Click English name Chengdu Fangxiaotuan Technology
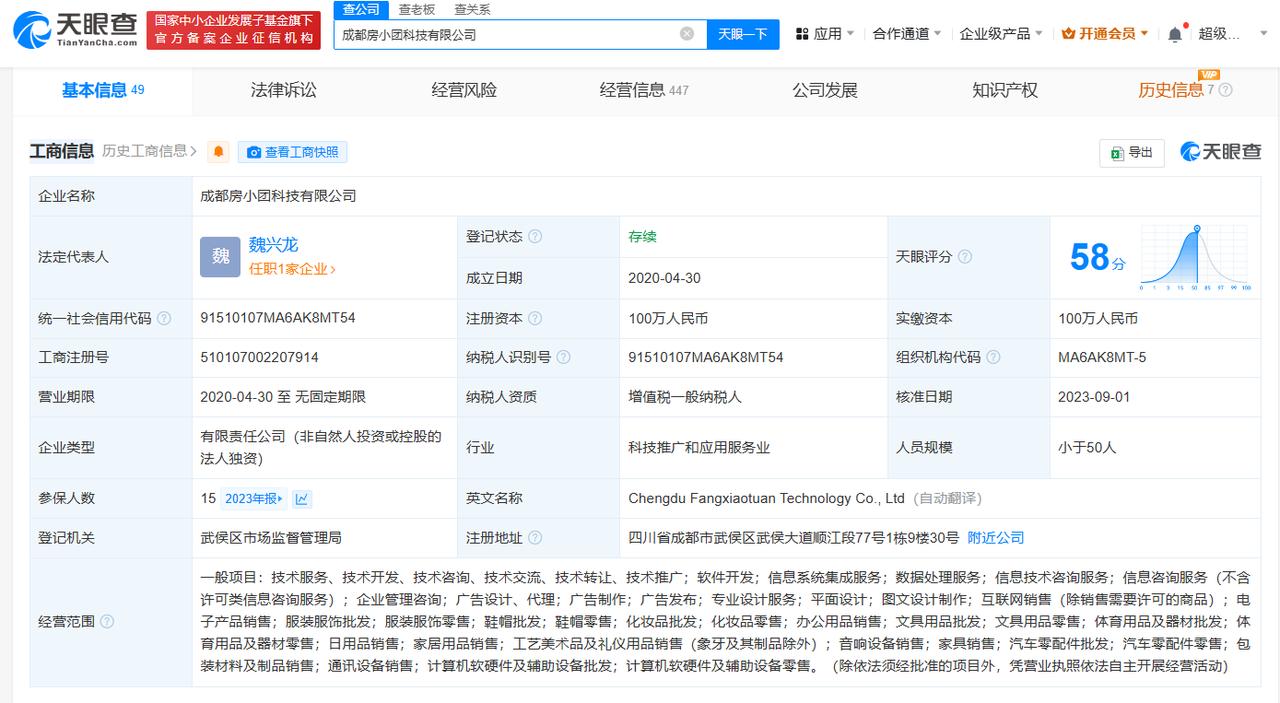1280x703 pixels. (766, 498)
